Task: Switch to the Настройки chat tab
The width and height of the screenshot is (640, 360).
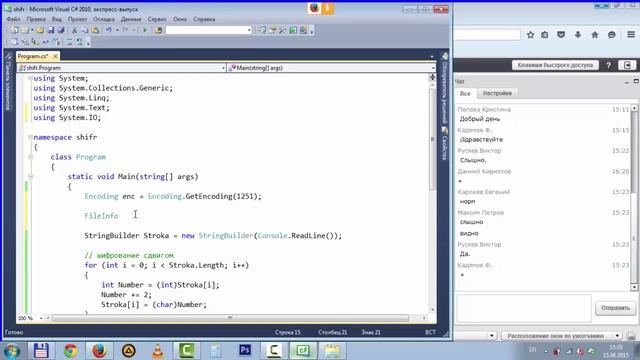Action: [x=497, y=93]
